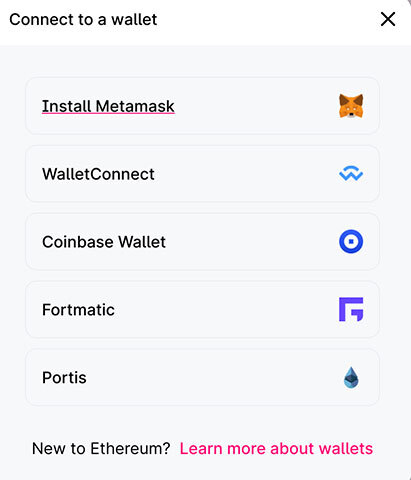The width and height of the screenshot is (411, 480).
Task: Choose the WalletConnect label text
Action: point(98,174)
